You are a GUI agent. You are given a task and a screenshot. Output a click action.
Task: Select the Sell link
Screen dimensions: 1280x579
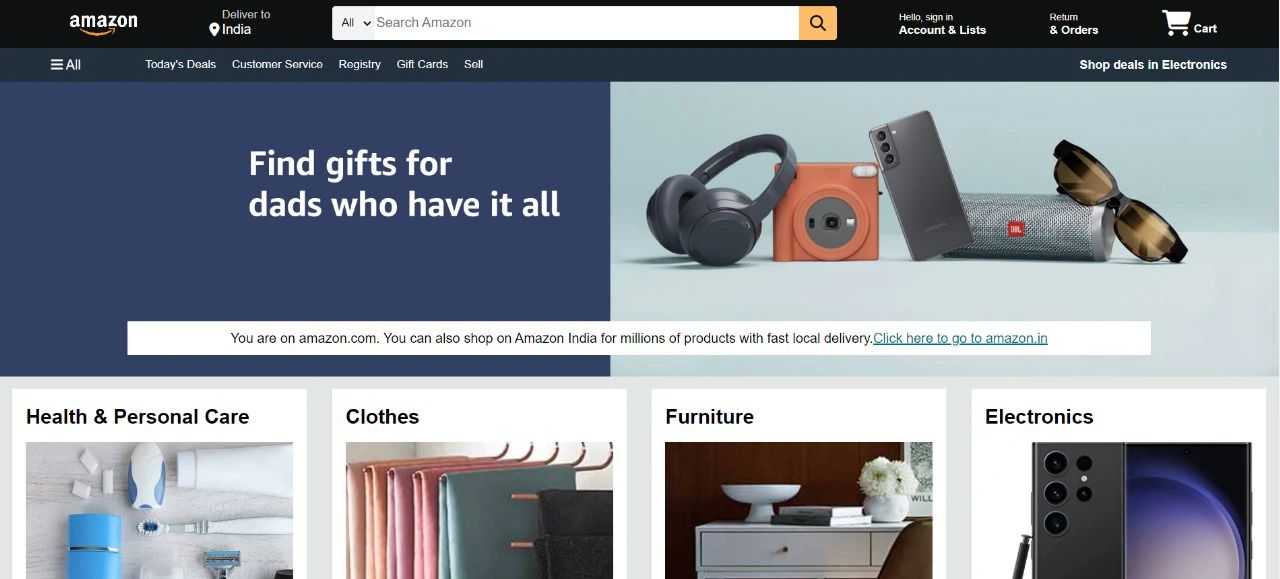click(x=473, y=64)
